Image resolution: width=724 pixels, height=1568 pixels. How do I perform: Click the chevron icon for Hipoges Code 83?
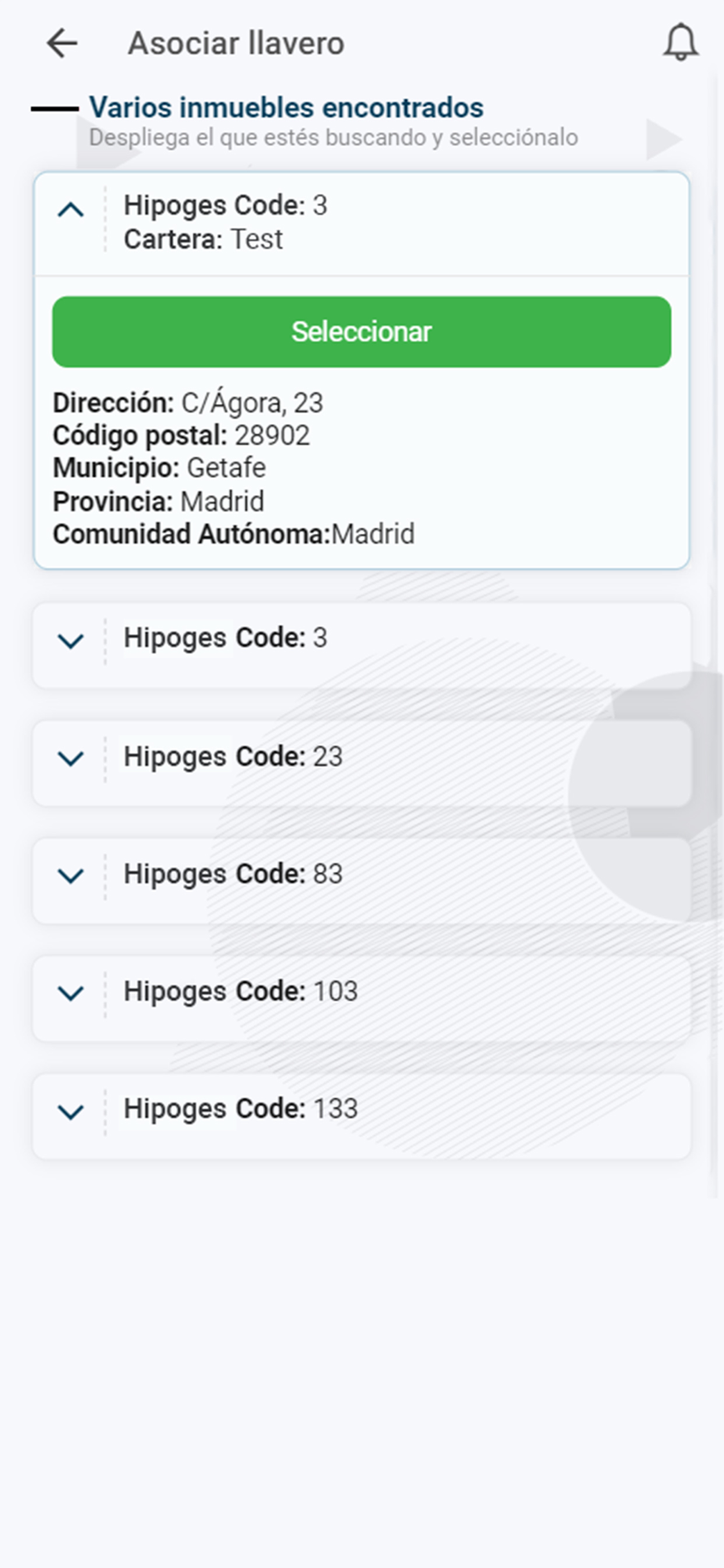pos(71,876)
